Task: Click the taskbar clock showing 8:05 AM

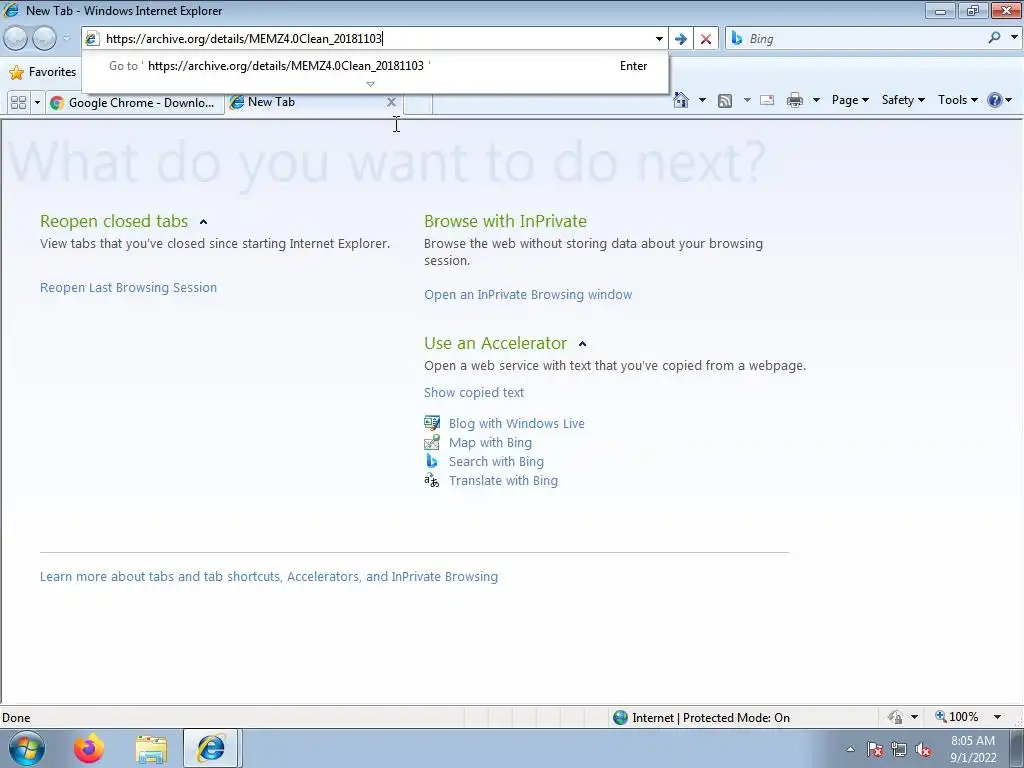Action: pyautogui.click(x=972, y=749)
